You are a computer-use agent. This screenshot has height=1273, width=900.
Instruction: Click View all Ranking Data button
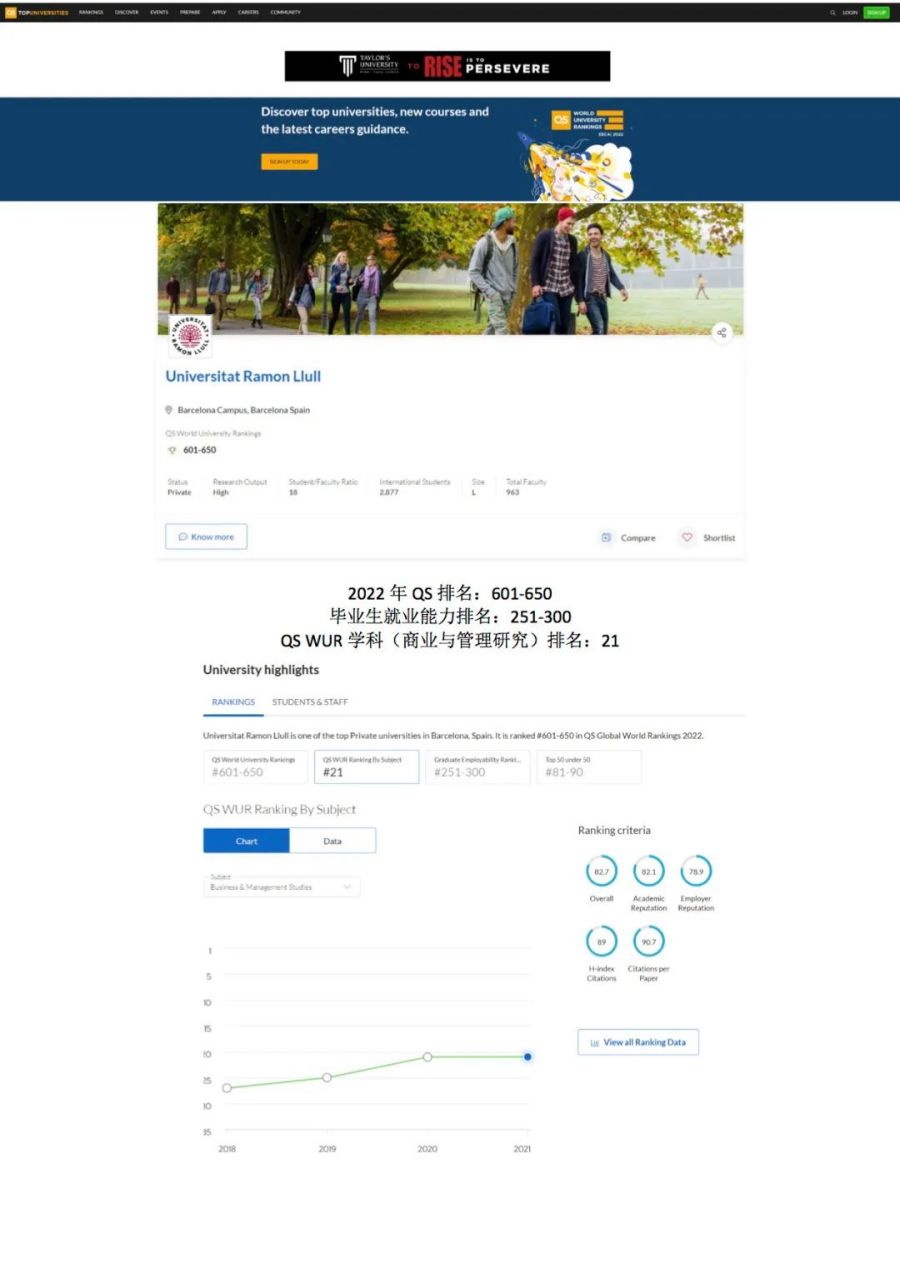point(638,1042)
